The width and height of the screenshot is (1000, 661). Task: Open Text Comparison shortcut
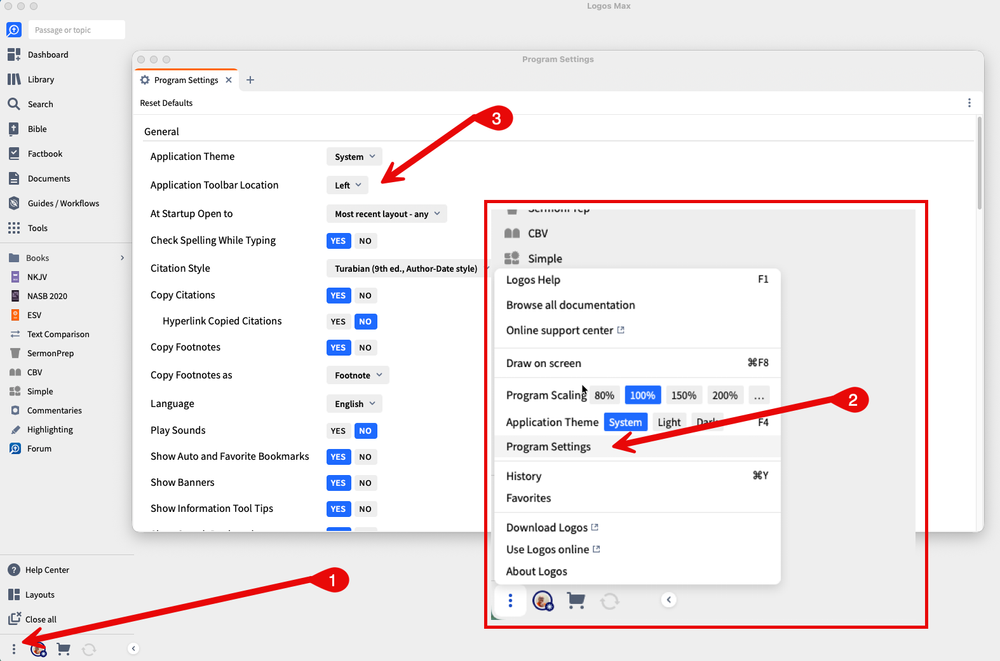50,334
